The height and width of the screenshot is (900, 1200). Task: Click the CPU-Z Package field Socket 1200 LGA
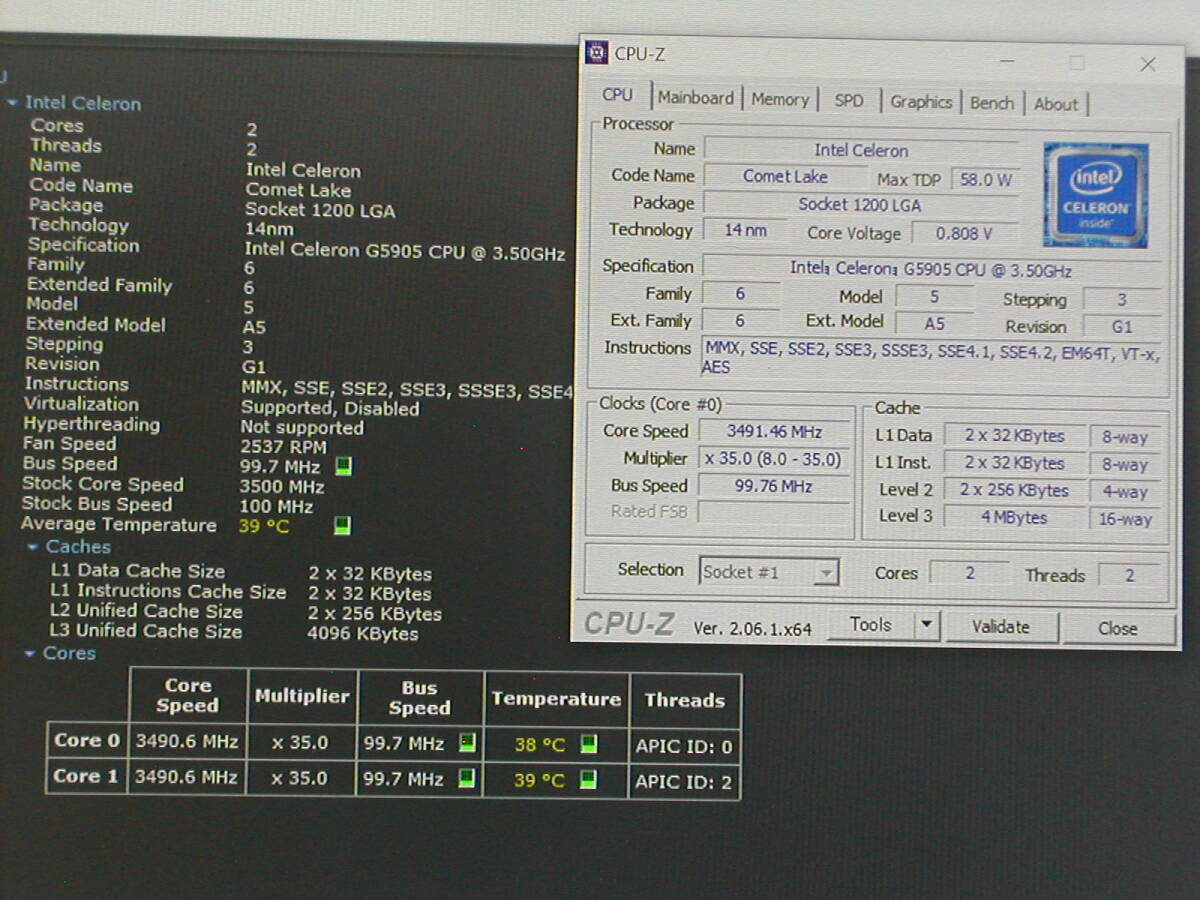pos(861,205)
